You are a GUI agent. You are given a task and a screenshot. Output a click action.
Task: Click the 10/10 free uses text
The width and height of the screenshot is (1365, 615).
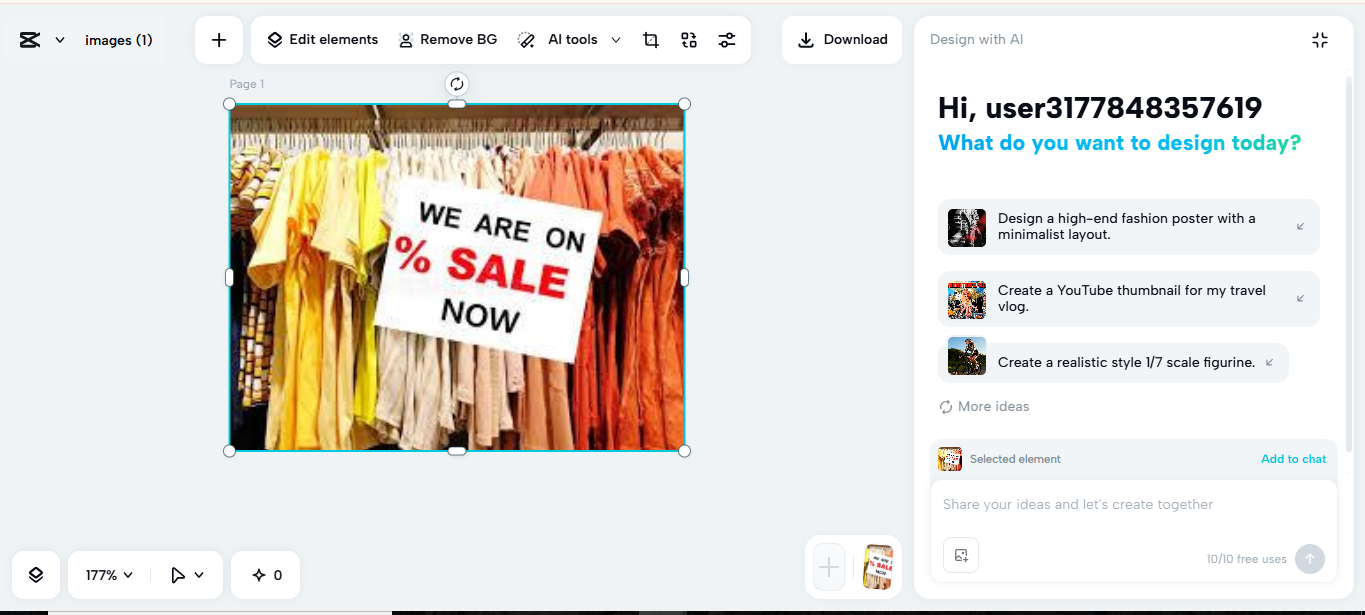click(1247, 559)
